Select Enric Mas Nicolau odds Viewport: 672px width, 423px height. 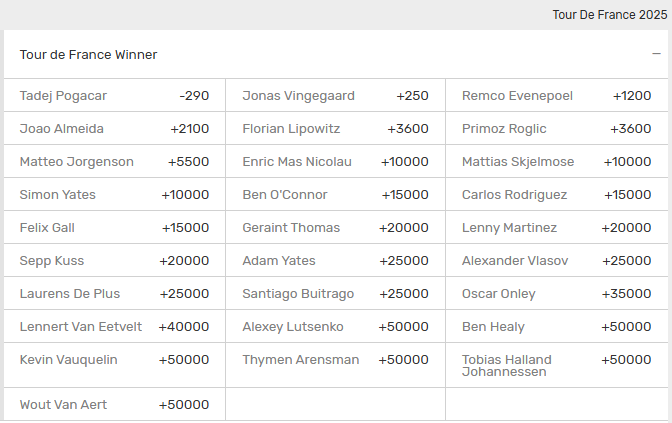click(x=335, y=162)
